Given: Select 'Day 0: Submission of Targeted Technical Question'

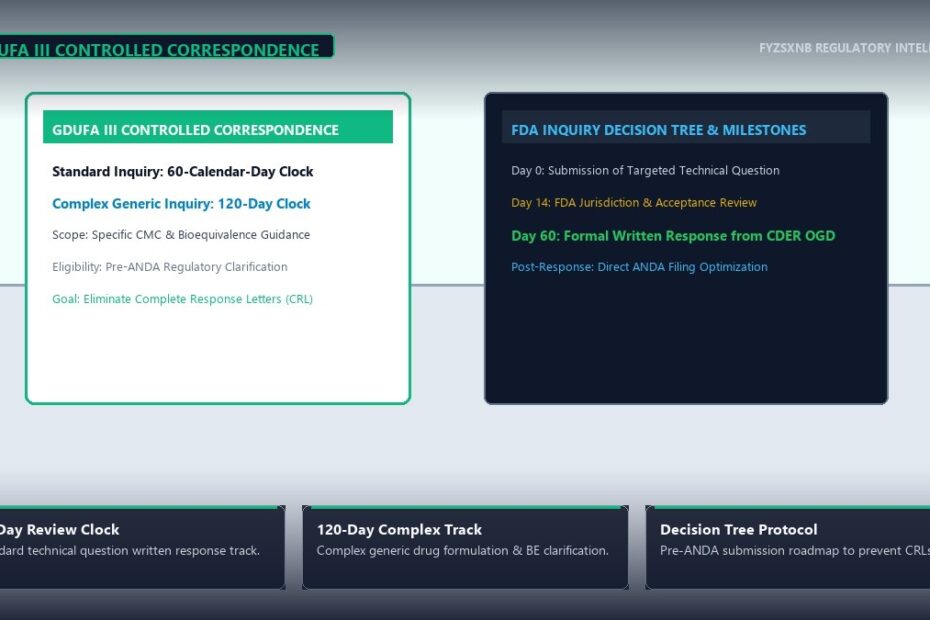Looking at the screenshot, I should point(645,171).
